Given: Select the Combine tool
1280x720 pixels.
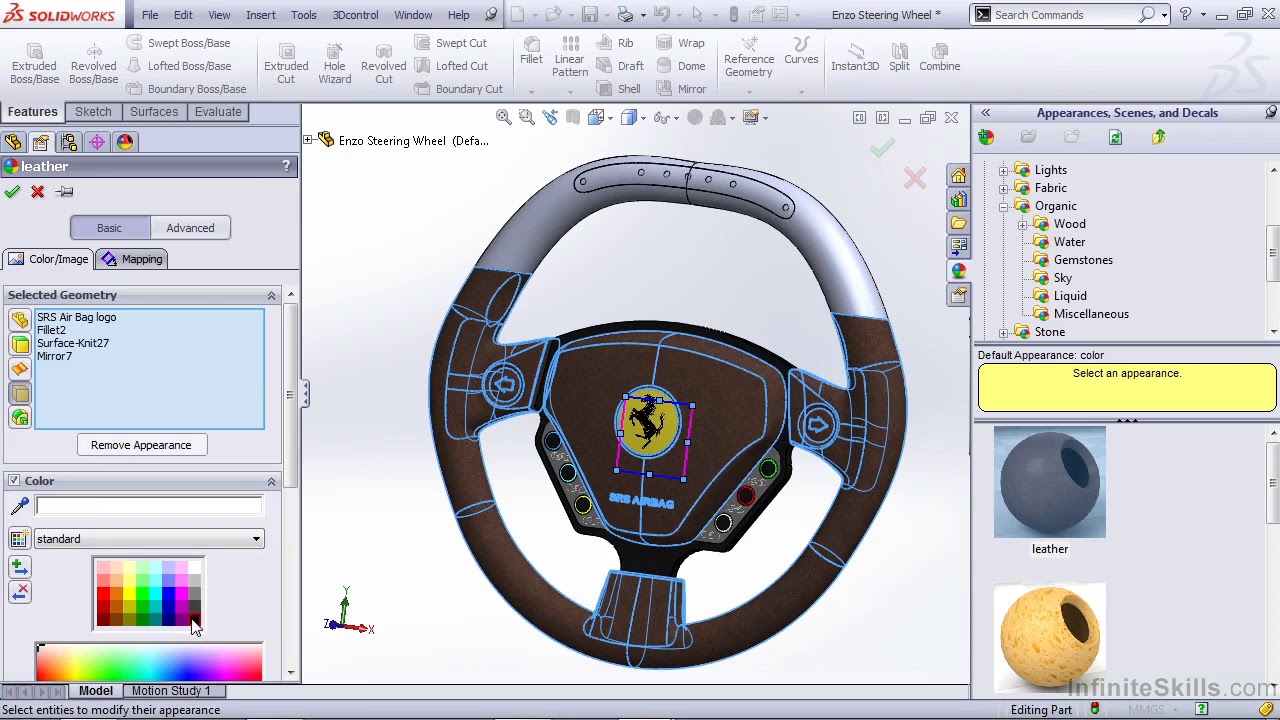Looking at the screenshot, I should tap(939, 57).
